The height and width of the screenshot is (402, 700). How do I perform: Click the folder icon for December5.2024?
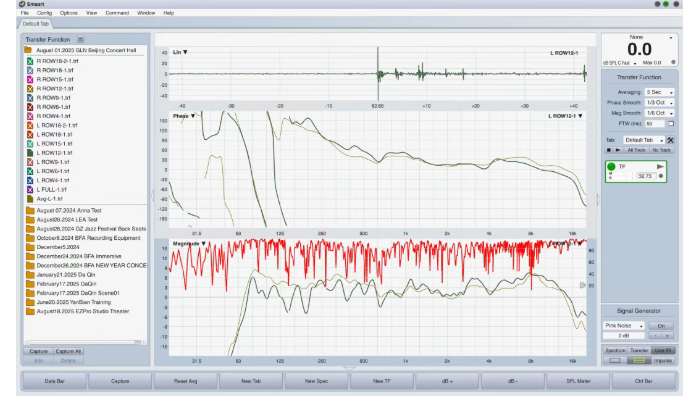30,247
